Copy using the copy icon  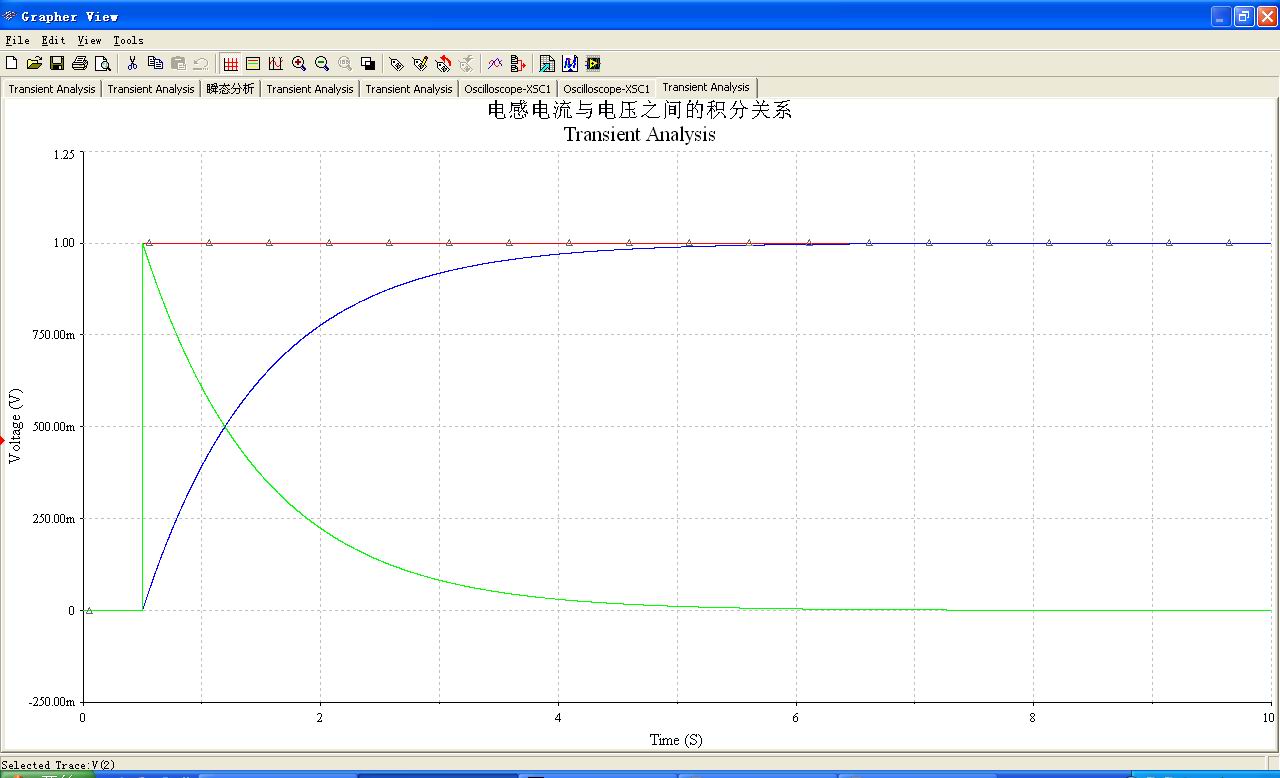tap(155, 64)
